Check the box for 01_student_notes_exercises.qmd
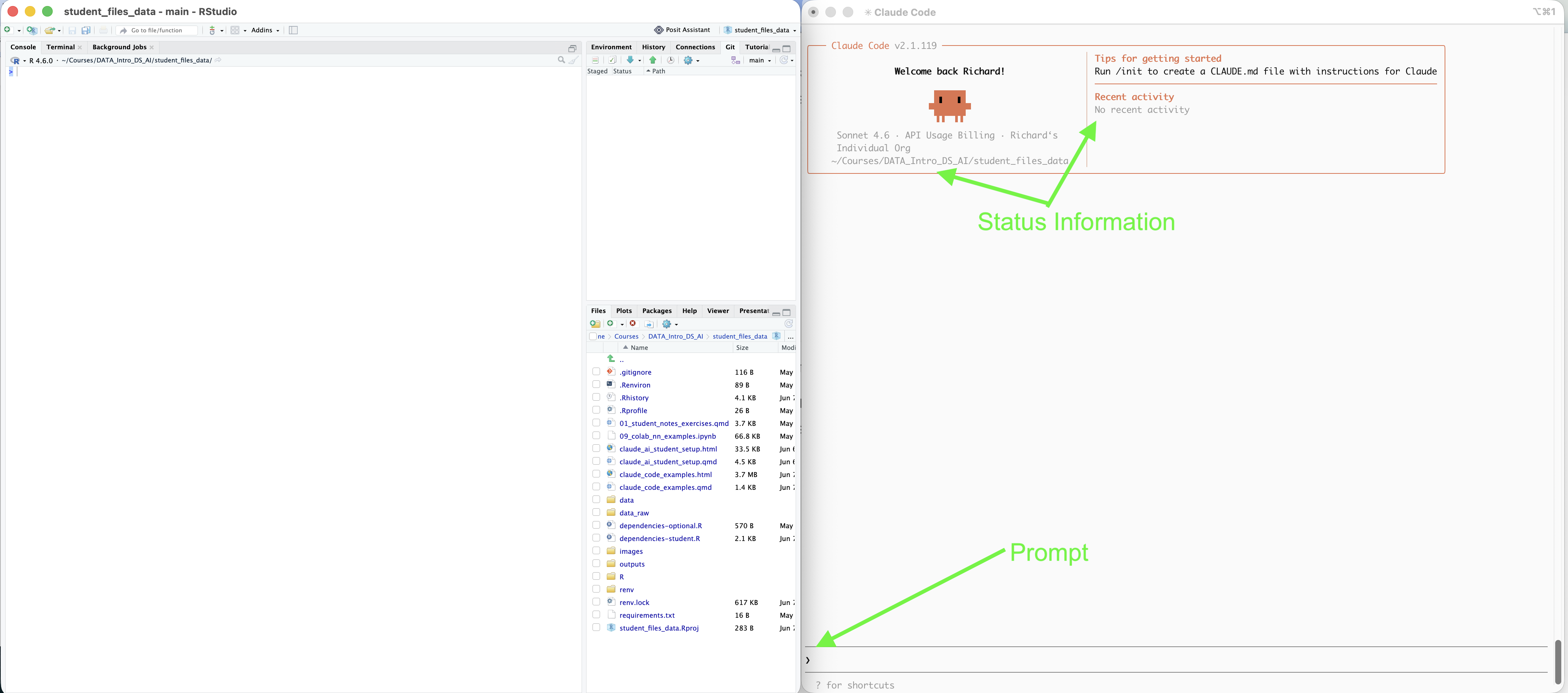The height and width of the screenshot is (693, 1568). [x=596, y=422]
